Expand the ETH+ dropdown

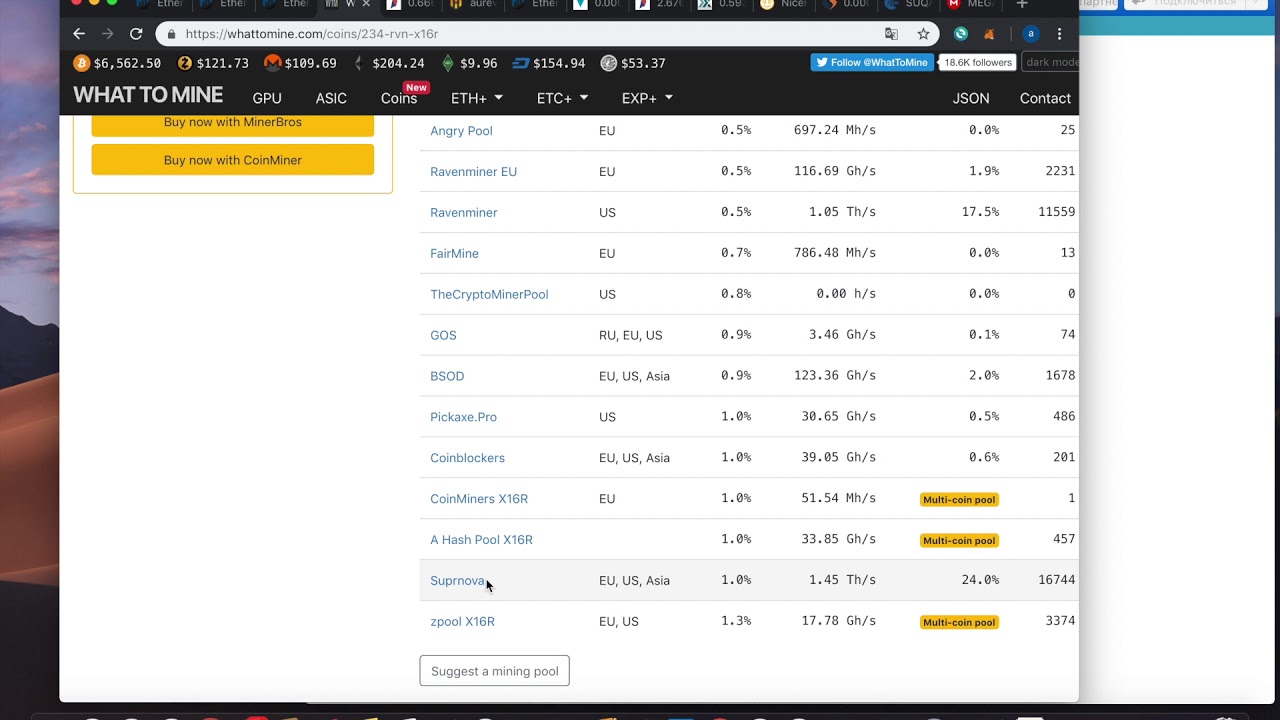coord(477,98)
